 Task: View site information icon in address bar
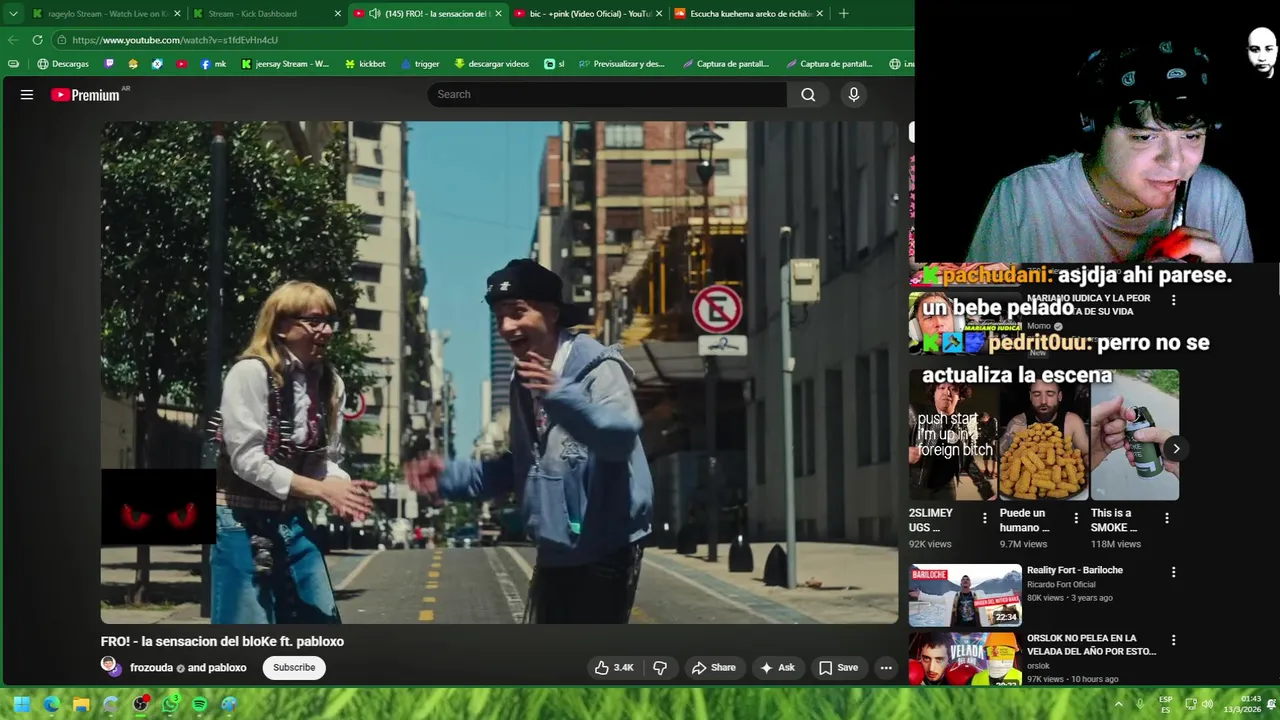pyautogui.click(x=61, y=40)
